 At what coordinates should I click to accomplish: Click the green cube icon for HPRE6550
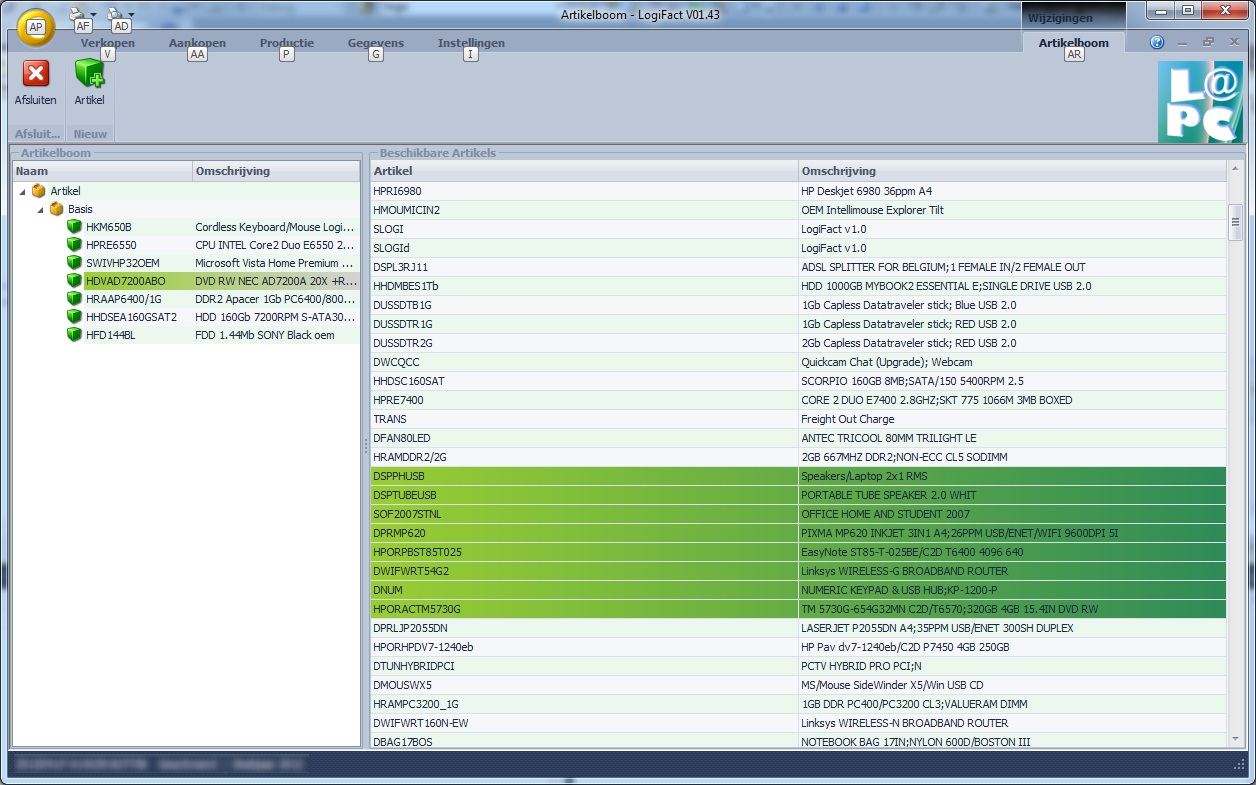coord(74,245)
